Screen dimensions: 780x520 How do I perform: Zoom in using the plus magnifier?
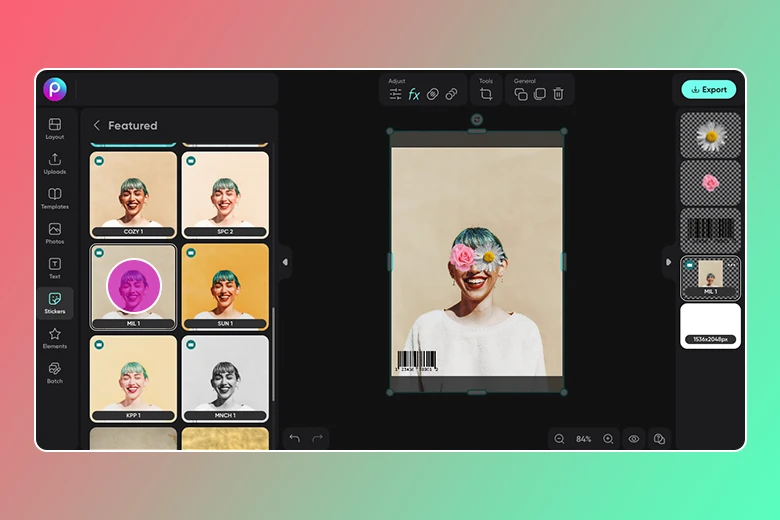(x=608, y=439)
